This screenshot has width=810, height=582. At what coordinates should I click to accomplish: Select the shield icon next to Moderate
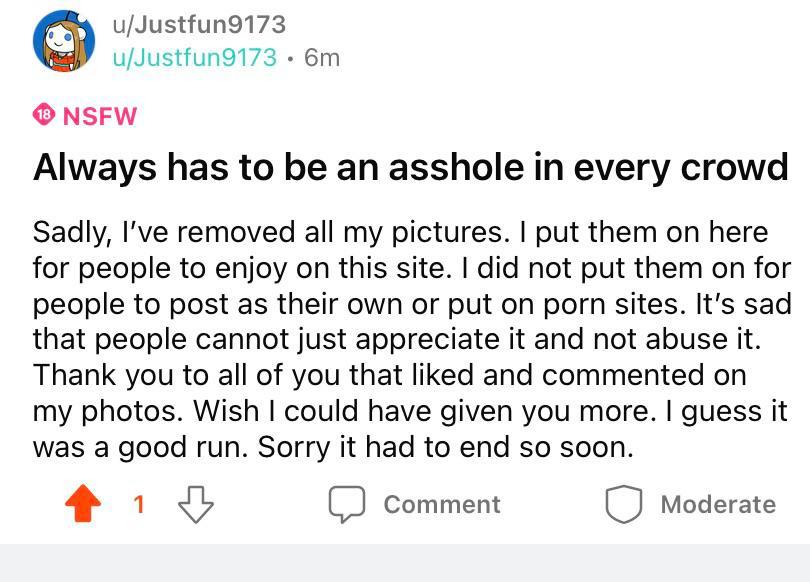coord(625,504)
